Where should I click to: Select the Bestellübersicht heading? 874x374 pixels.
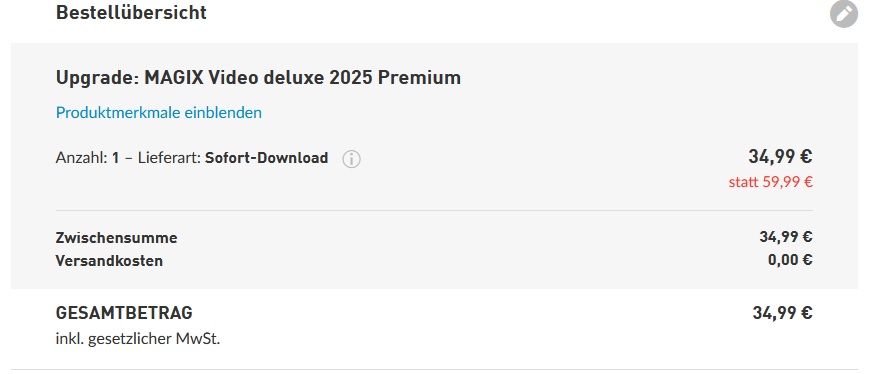click(x=131, y=12)
